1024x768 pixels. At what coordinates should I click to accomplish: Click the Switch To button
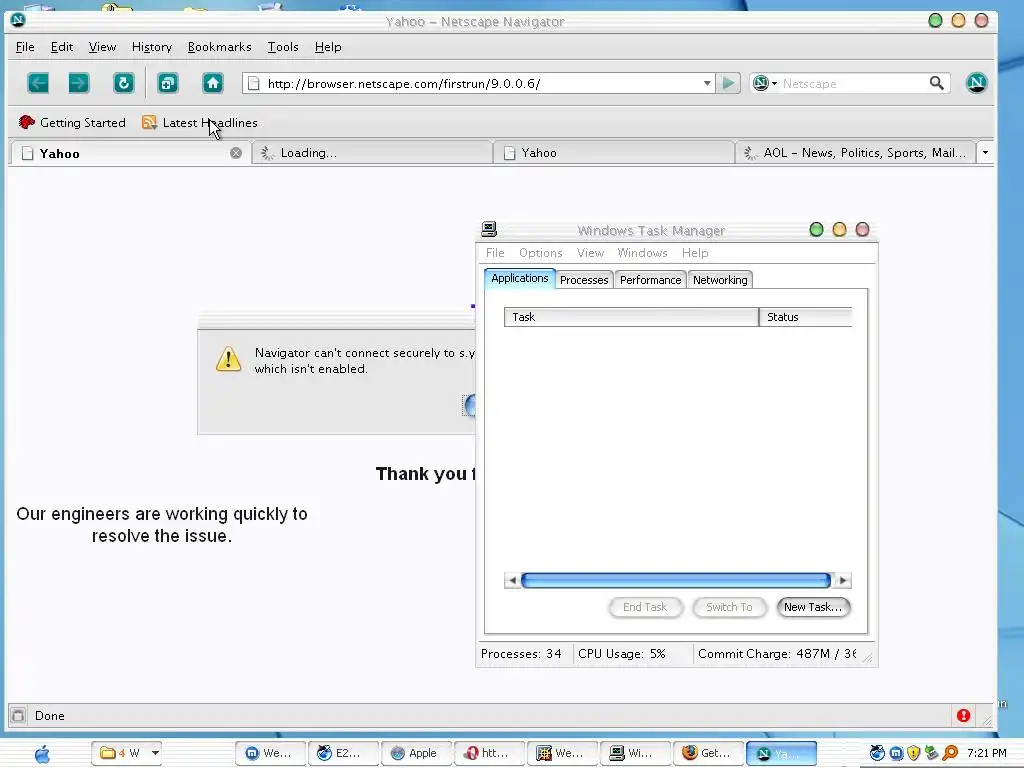[x=729, y=607]
